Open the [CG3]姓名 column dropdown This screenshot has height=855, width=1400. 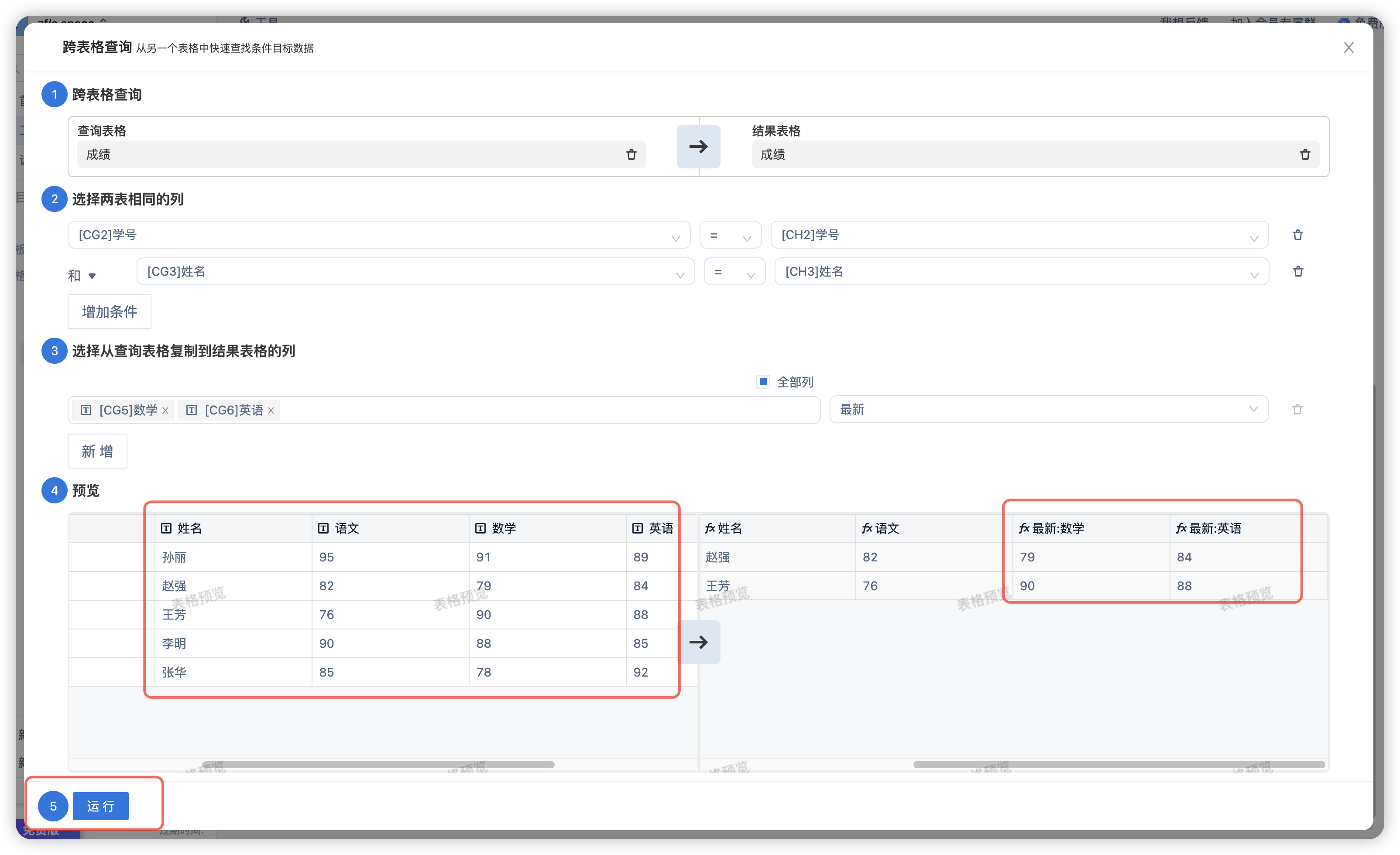pos(415,272)
